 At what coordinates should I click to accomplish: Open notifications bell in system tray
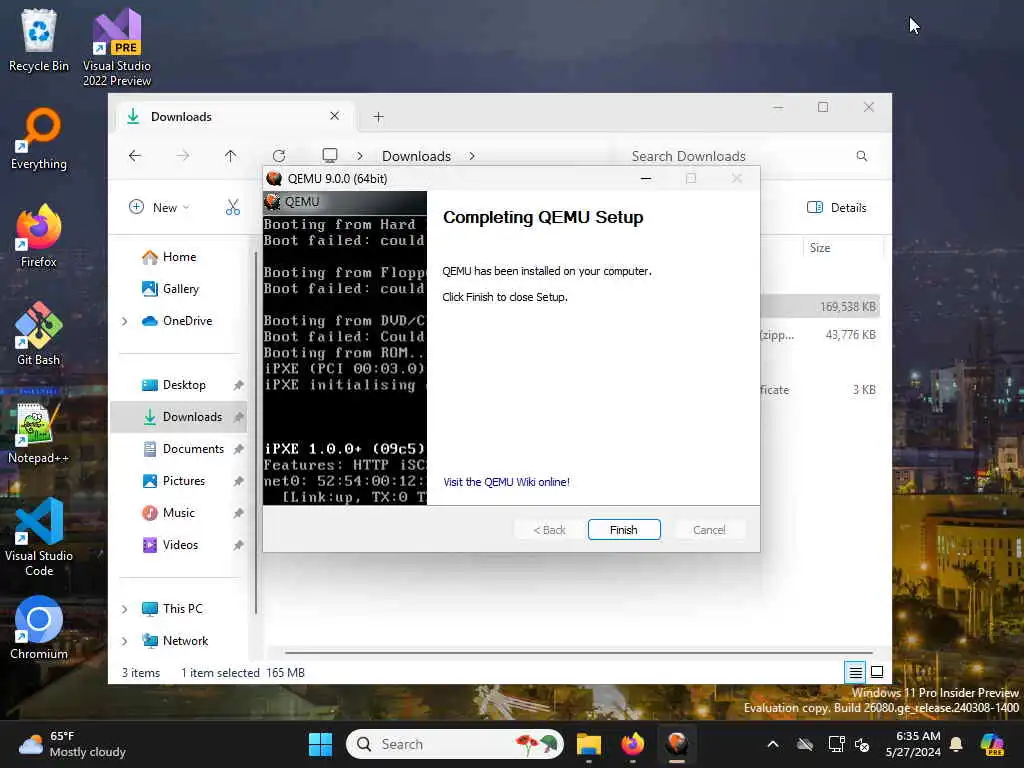click(956, 744)
